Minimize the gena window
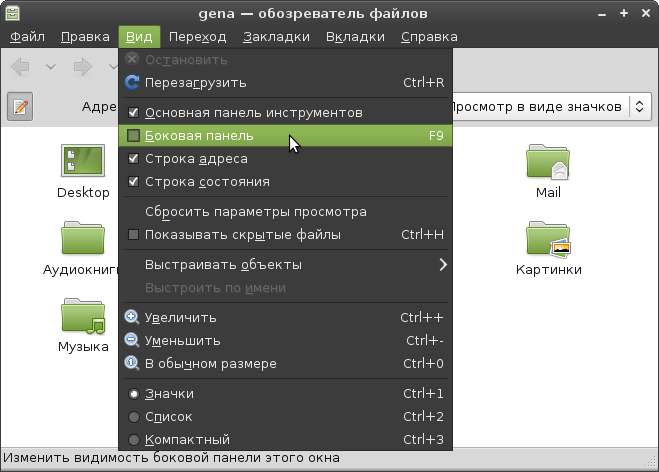659x472 pixels. tap(602, 14)
